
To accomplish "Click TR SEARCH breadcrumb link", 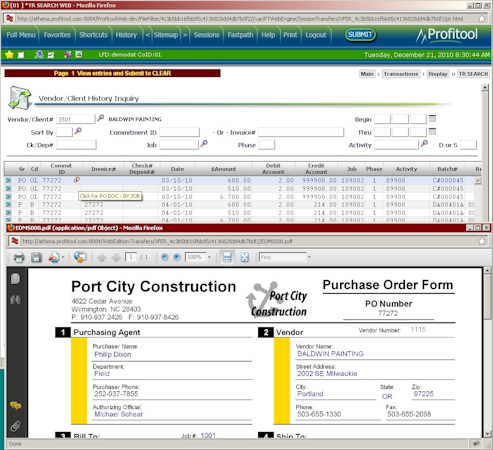I will click(473, 74).
